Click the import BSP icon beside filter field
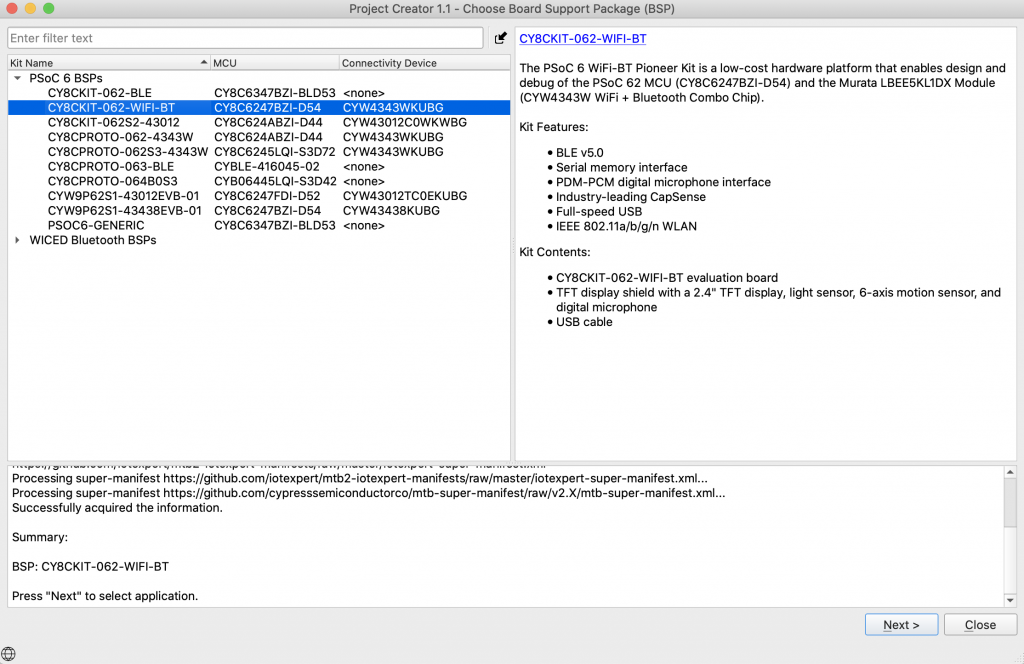The width and height of the screenshot is (1024, 664). tap(500, 38)
